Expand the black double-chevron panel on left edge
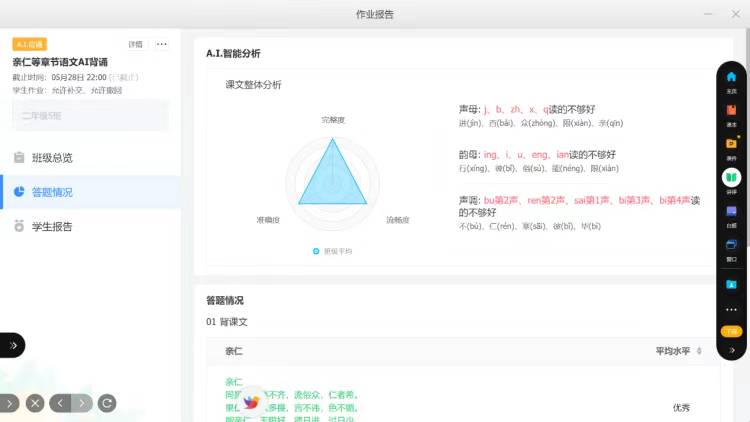This screenshot has width=750, height=422. coord(13,345)
